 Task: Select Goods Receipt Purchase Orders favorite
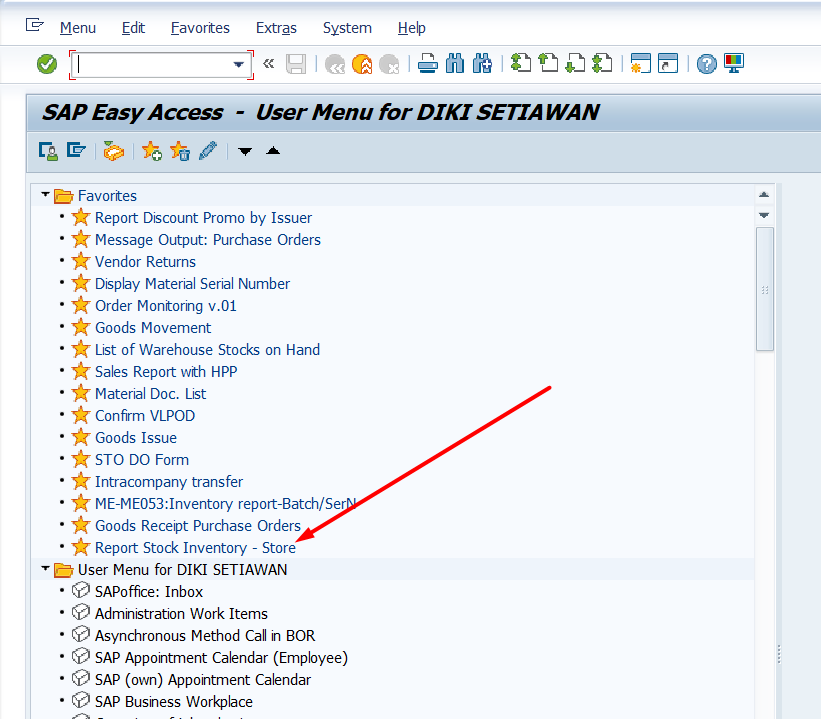(197, 526)
